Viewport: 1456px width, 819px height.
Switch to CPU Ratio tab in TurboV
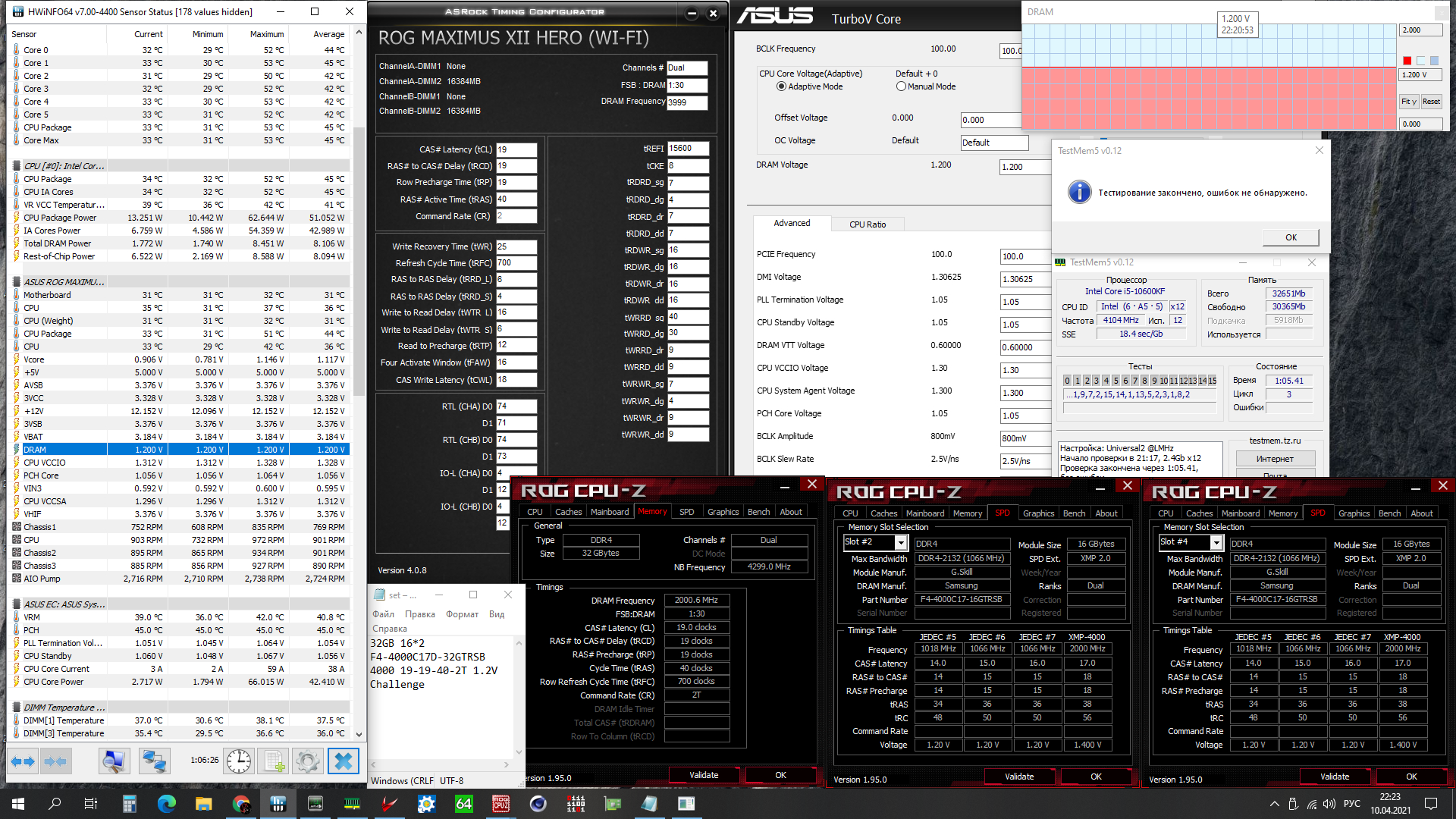tap(868, 224)
